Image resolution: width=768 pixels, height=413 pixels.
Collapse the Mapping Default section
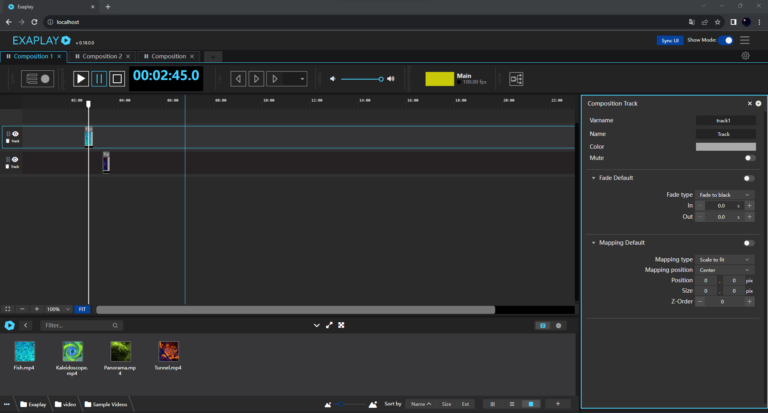[593, 243]
